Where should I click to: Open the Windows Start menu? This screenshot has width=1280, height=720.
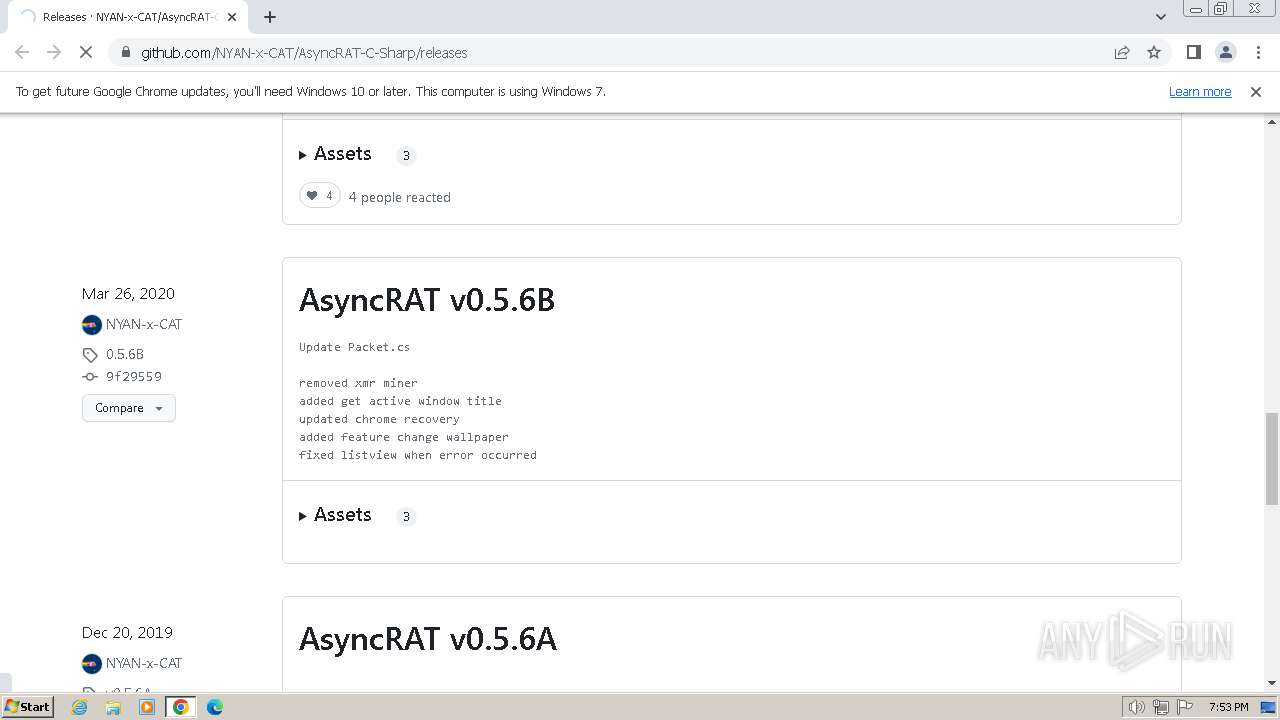(x=28, y=706)
